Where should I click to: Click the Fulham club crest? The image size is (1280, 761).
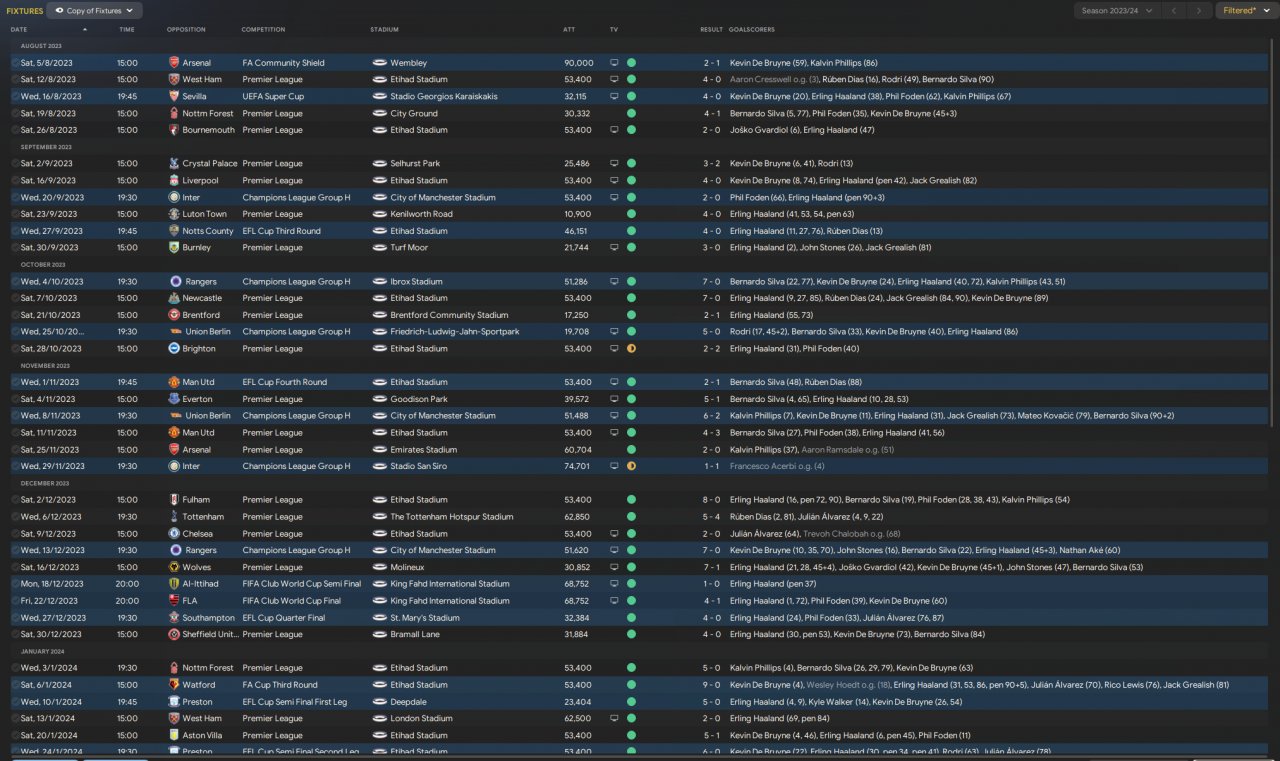point(175,500)
